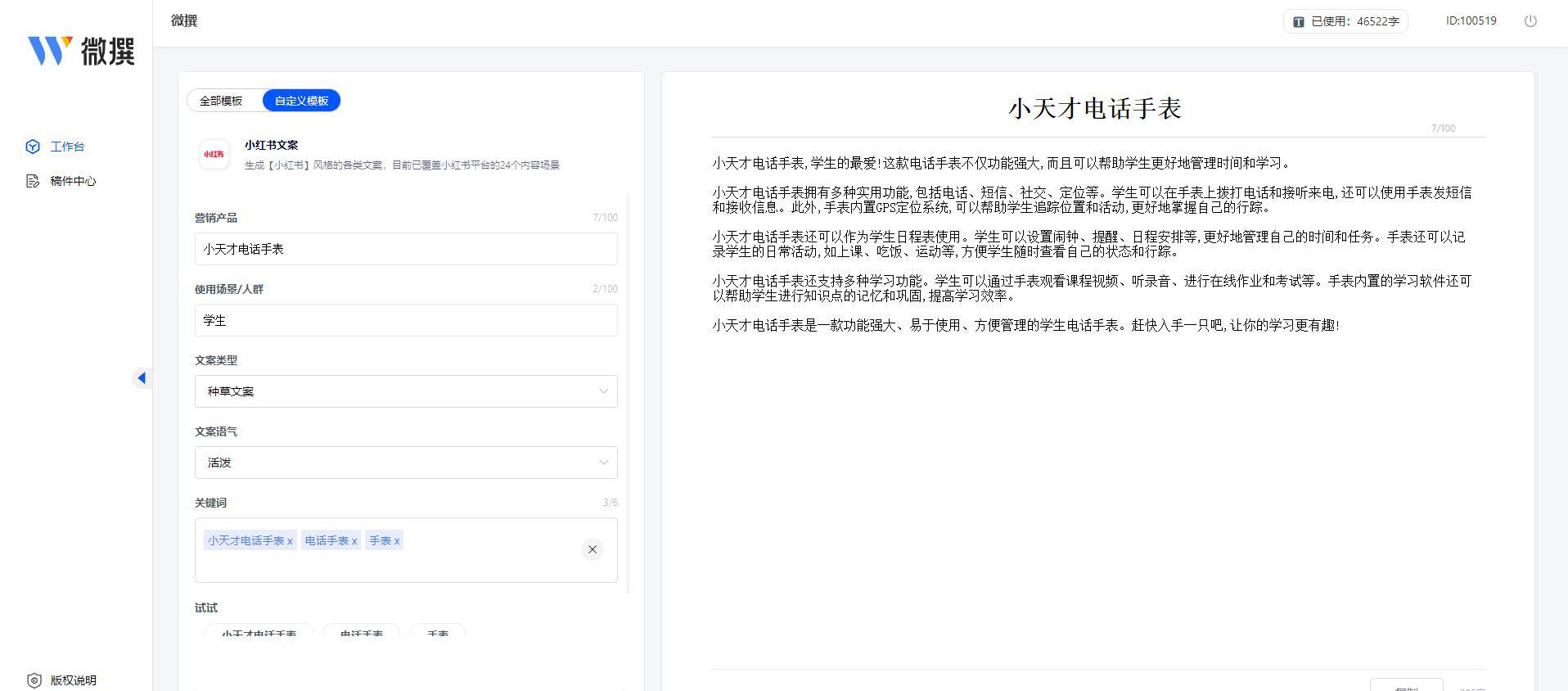Click the 工作台 cube icon
The height and width of the screenshot is (691, 1568).
33,147
